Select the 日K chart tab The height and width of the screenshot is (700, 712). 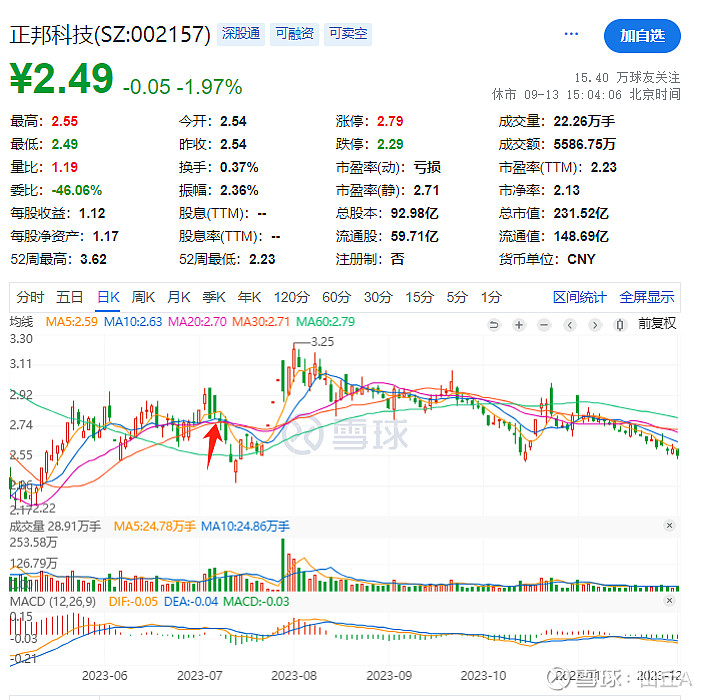coord(109,297)
